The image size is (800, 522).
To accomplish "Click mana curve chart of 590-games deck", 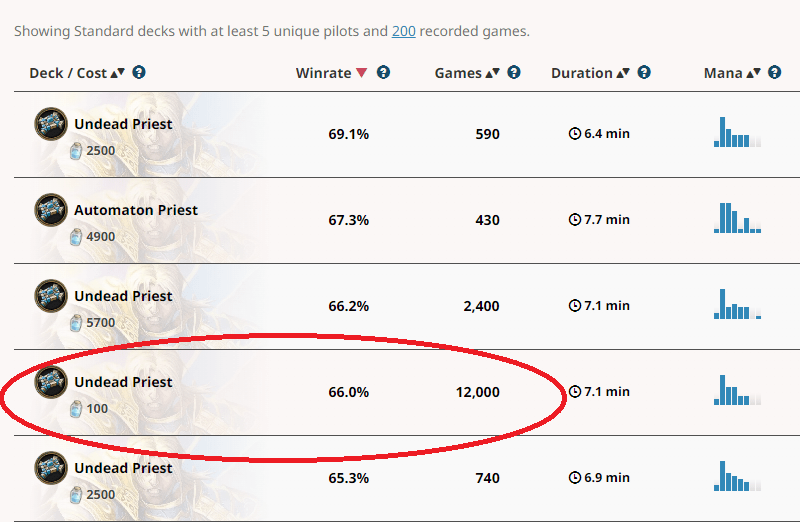I will [x=737, y=132].
